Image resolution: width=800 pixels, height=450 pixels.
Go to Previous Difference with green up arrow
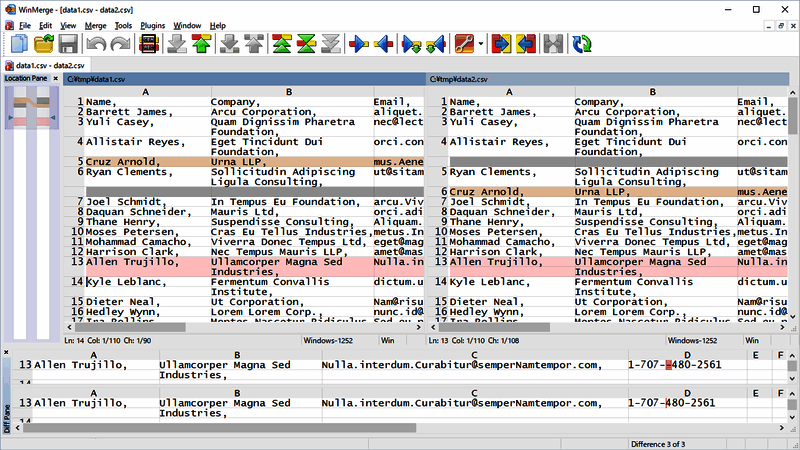(201, 43)
